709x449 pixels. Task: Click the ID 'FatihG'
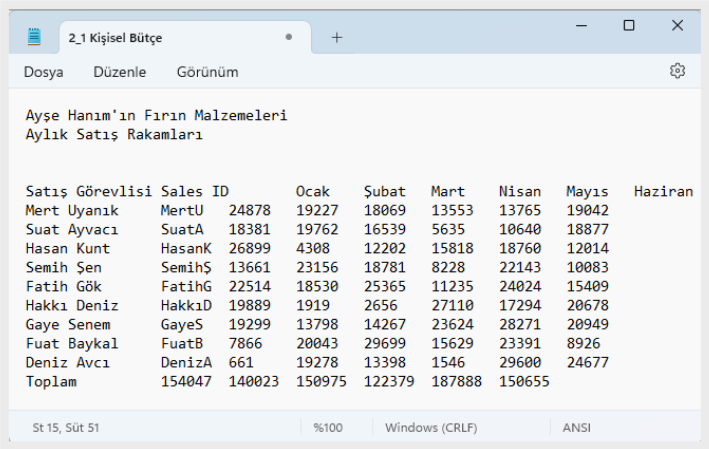pos(186,286)
